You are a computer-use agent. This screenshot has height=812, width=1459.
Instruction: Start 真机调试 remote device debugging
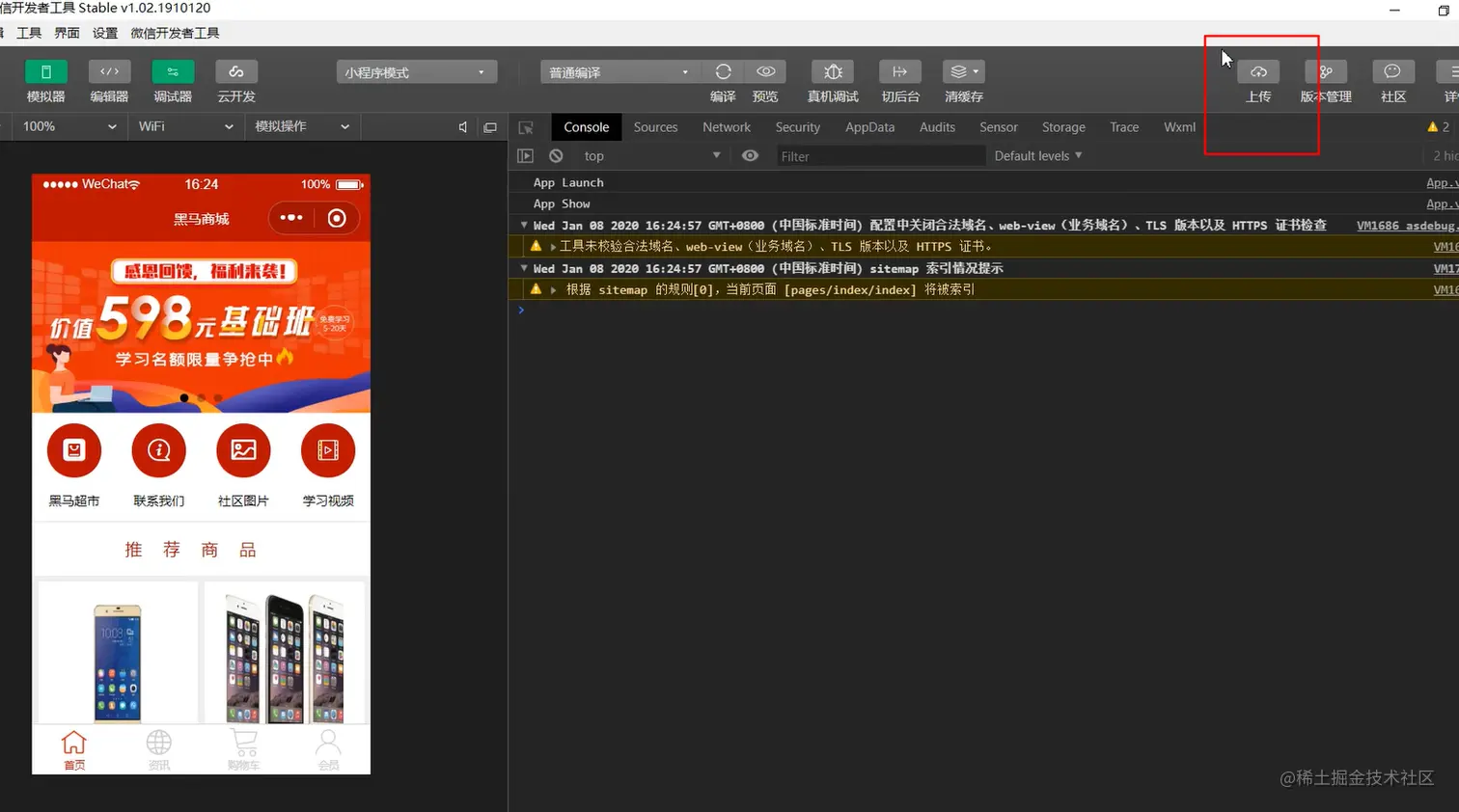[833, 72]
